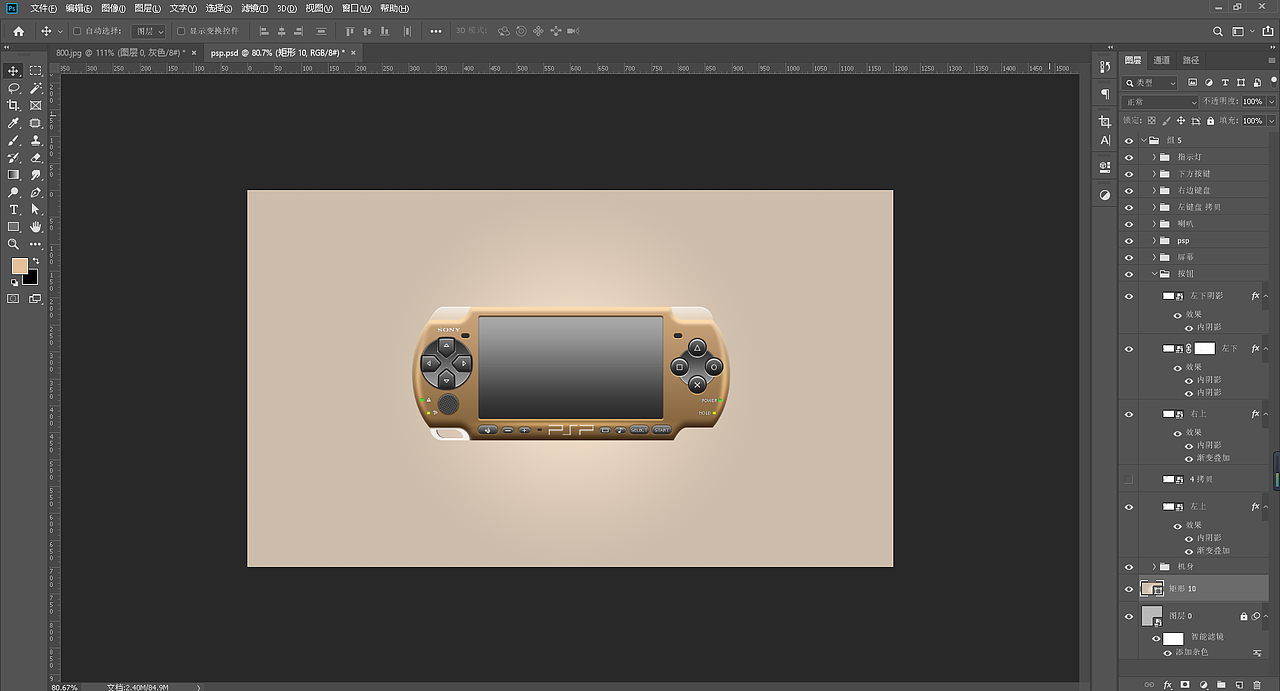Show the hidden 4 拷贝 layer
Viewport: 1280px width, 691px height.
coord(1129,480)
